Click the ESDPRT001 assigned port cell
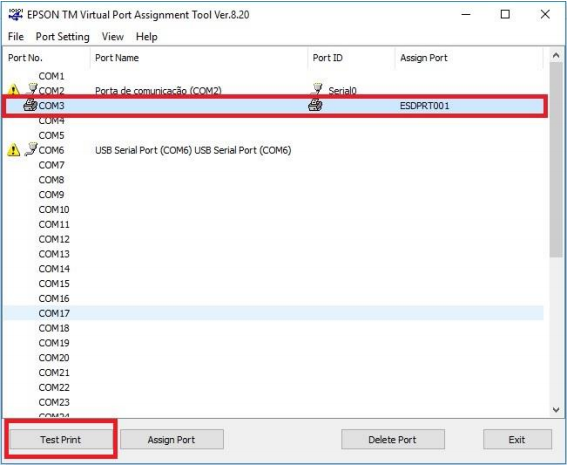This screenshot has width=568, height=465. point(425,105)
